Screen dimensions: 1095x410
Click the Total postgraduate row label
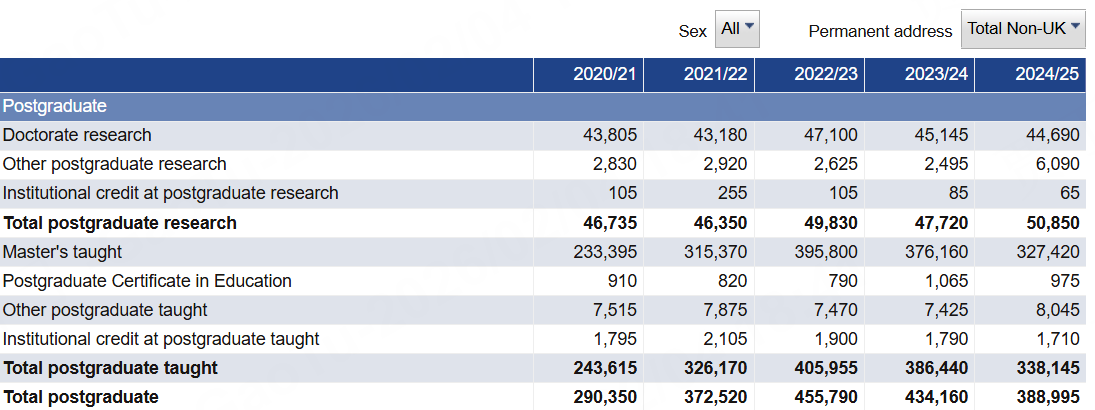tap(80, 397)
